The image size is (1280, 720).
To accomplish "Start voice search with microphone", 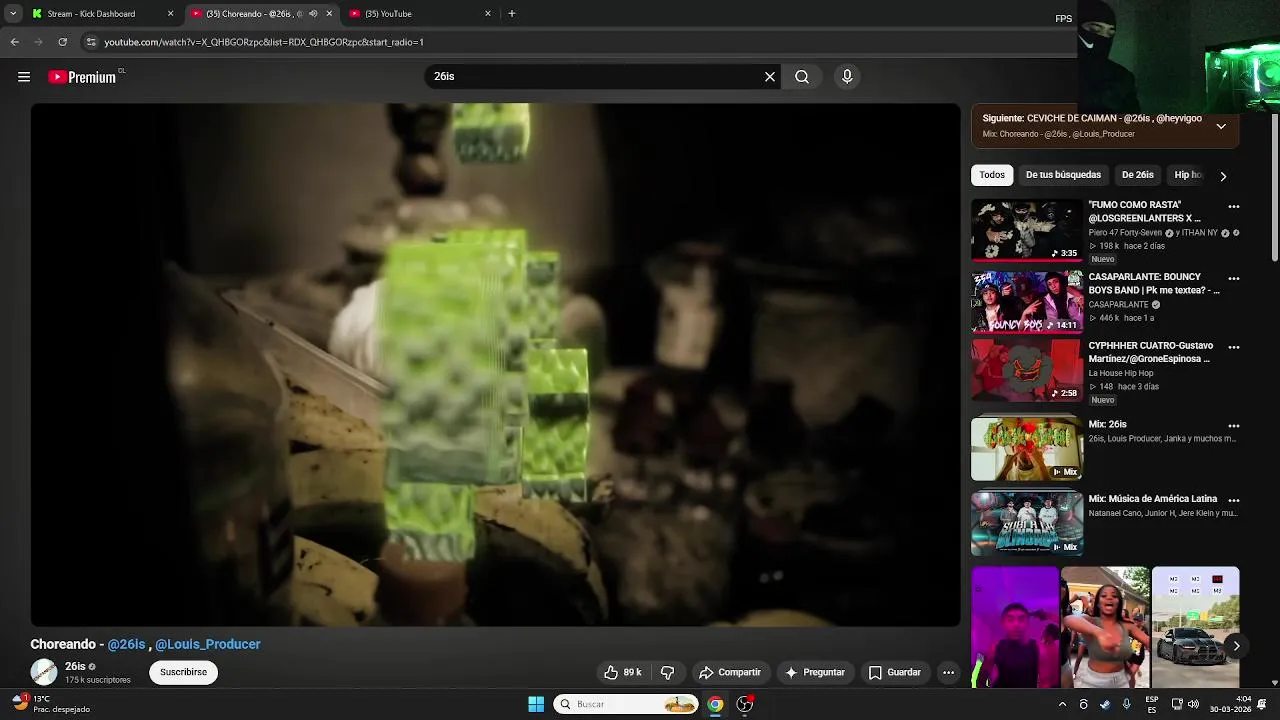I will [x=847, y=77].
